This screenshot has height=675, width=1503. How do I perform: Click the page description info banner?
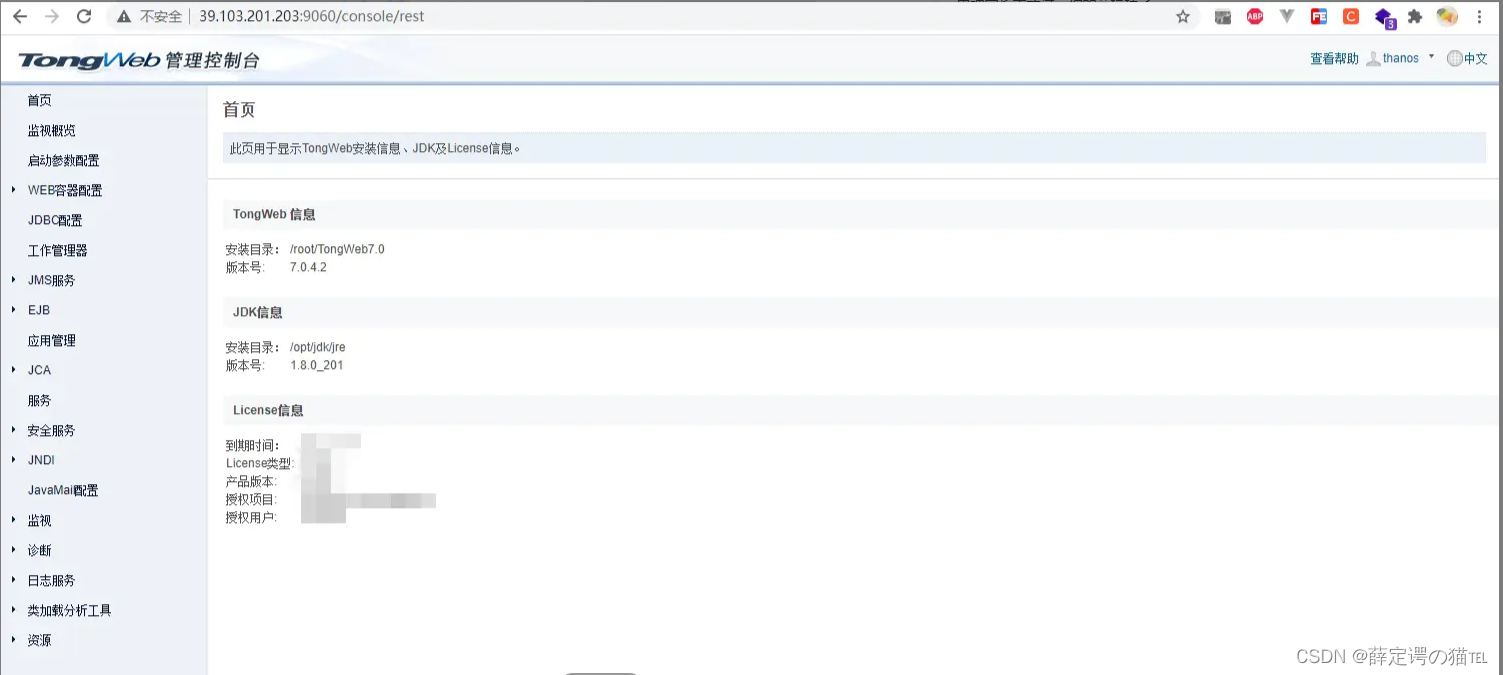coord(854,148)
